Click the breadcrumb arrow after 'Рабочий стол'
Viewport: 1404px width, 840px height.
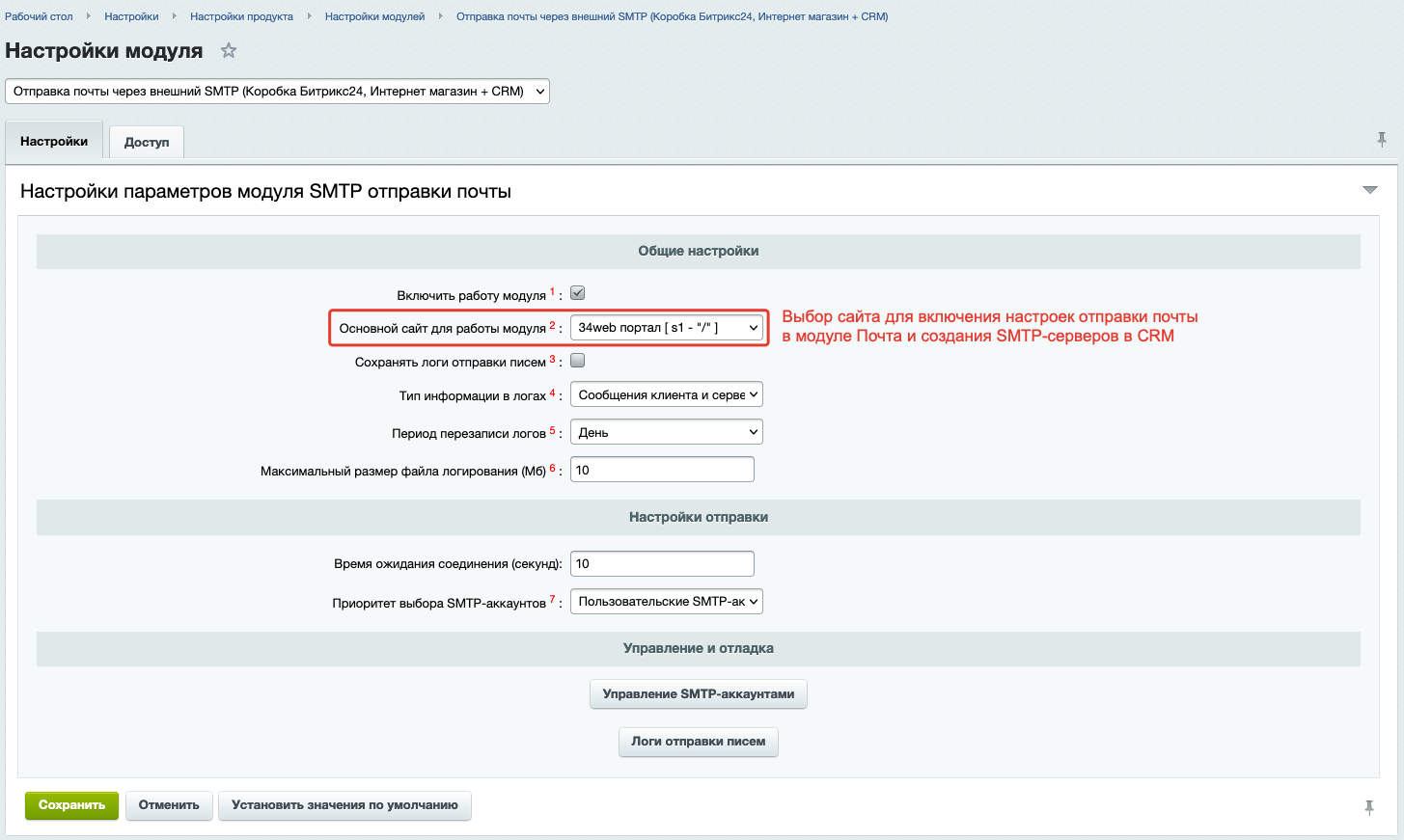[x=89, y=15]
